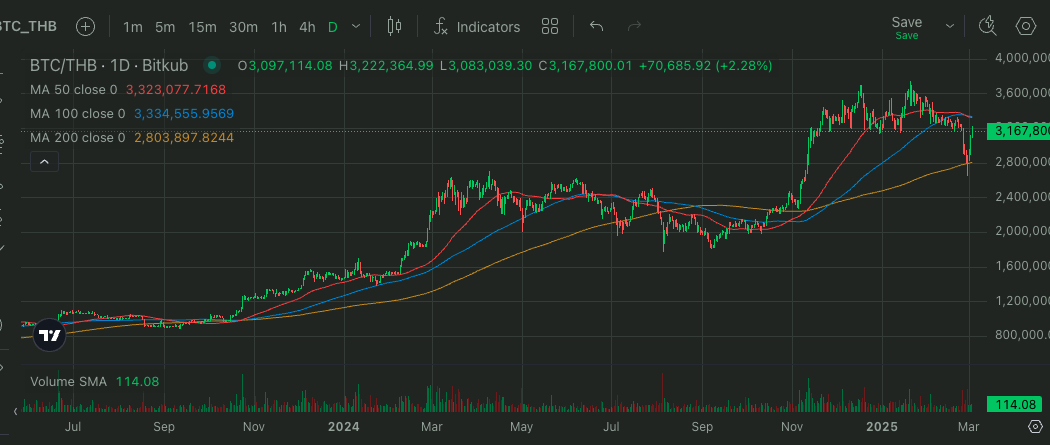Open Indicators dialog
The height and width of the screenshot is (445, 1050).
coord(477,27)
